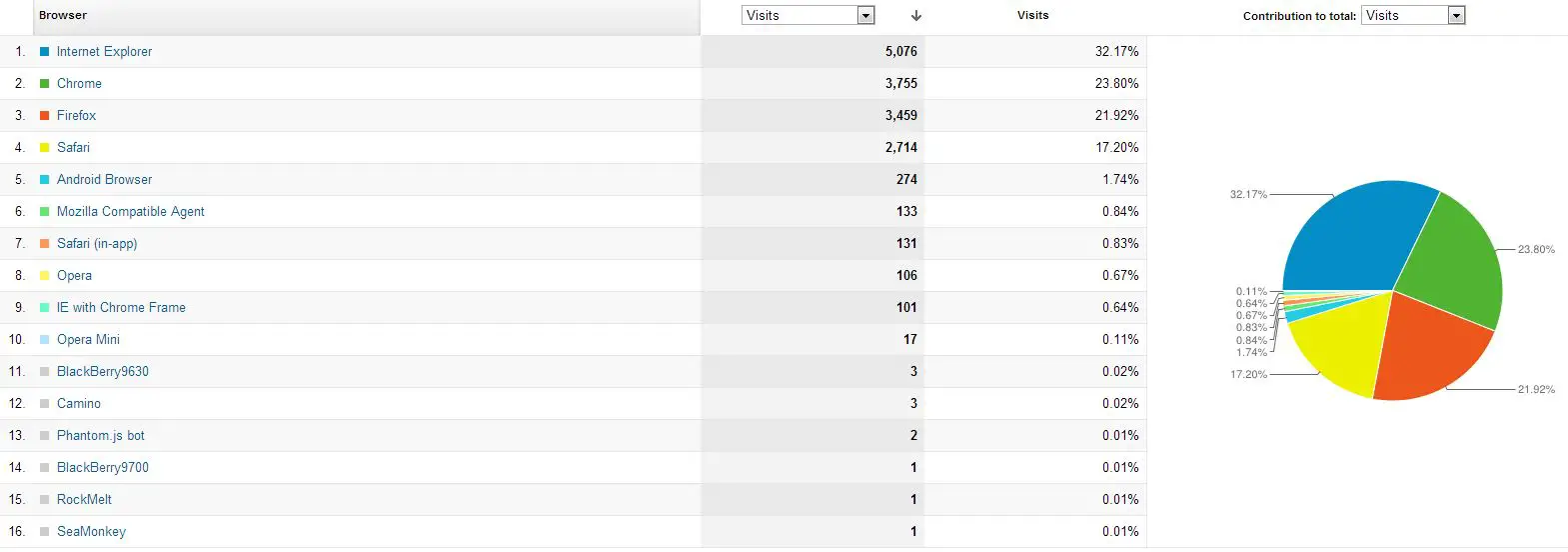Click the Visits percentage column header

1032,15
